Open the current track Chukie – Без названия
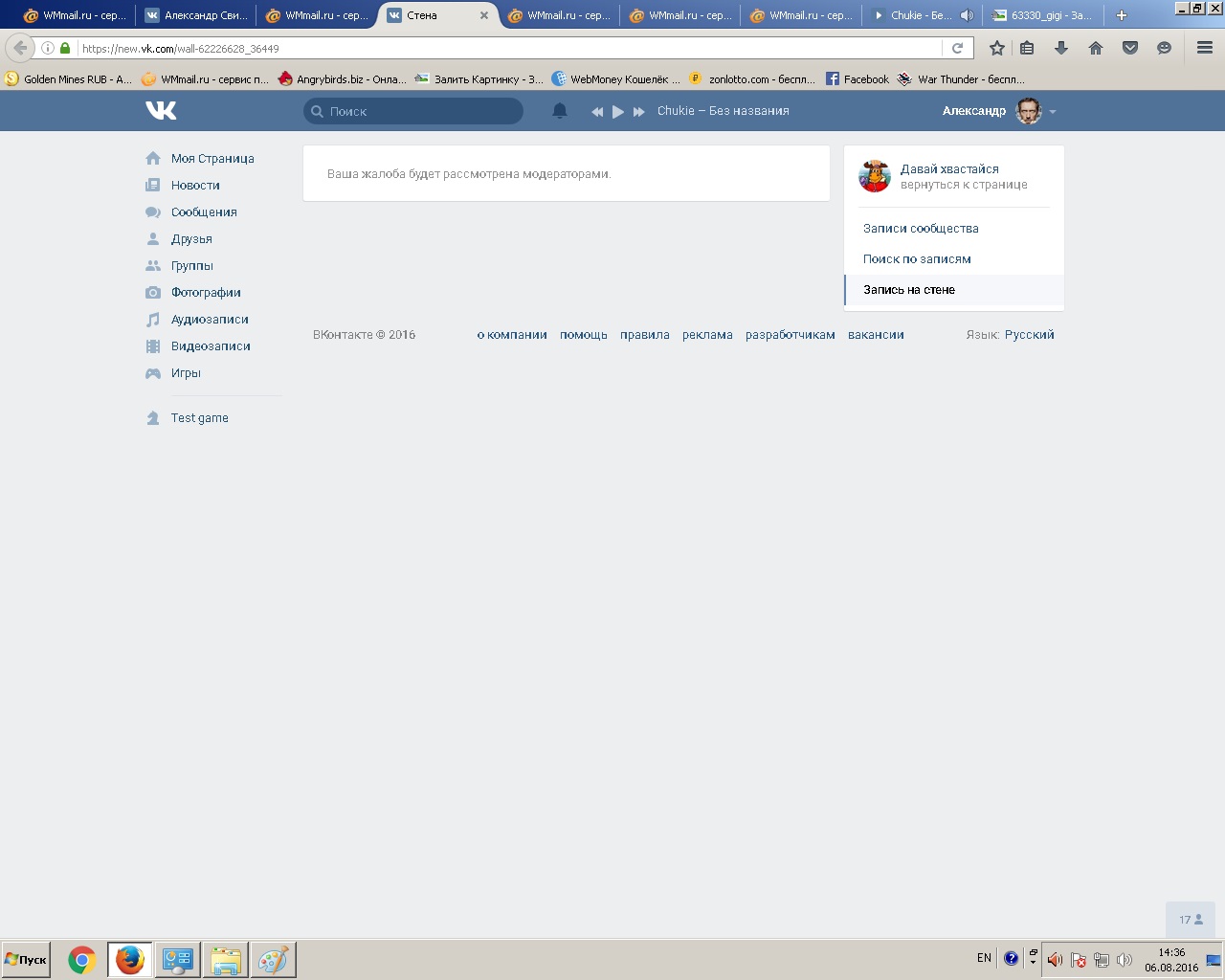Image resolution: width=1225 pixels, height=980 pixels. [x=724, y=111]
